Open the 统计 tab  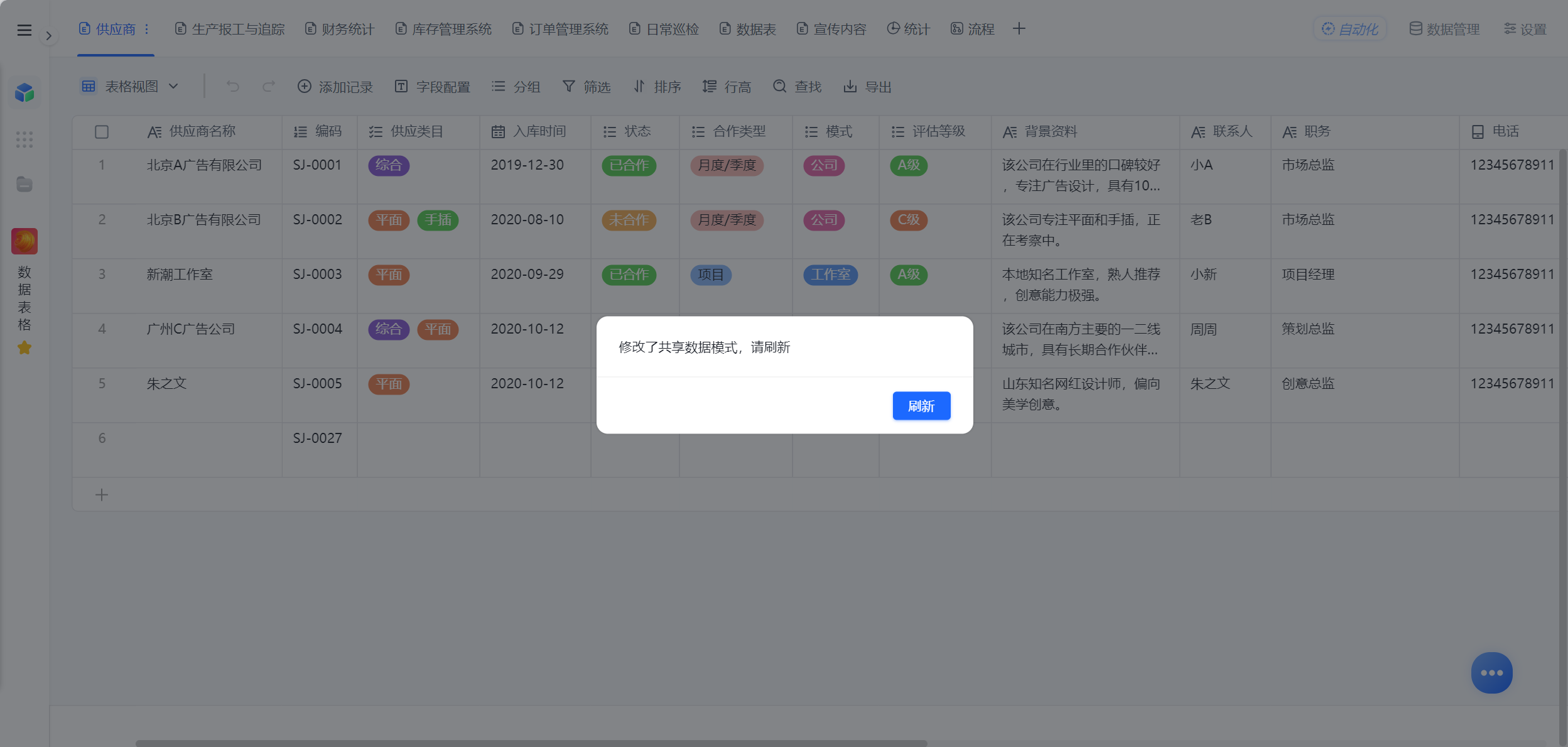click(x=908, y=29)
